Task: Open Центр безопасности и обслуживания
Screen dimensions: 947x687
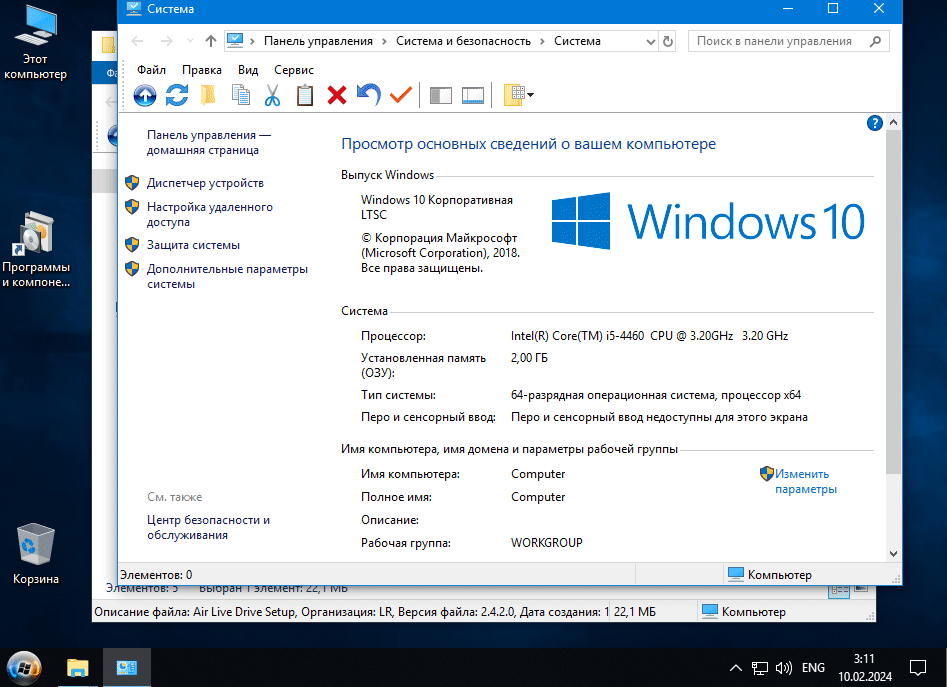Action: [208, 528]
